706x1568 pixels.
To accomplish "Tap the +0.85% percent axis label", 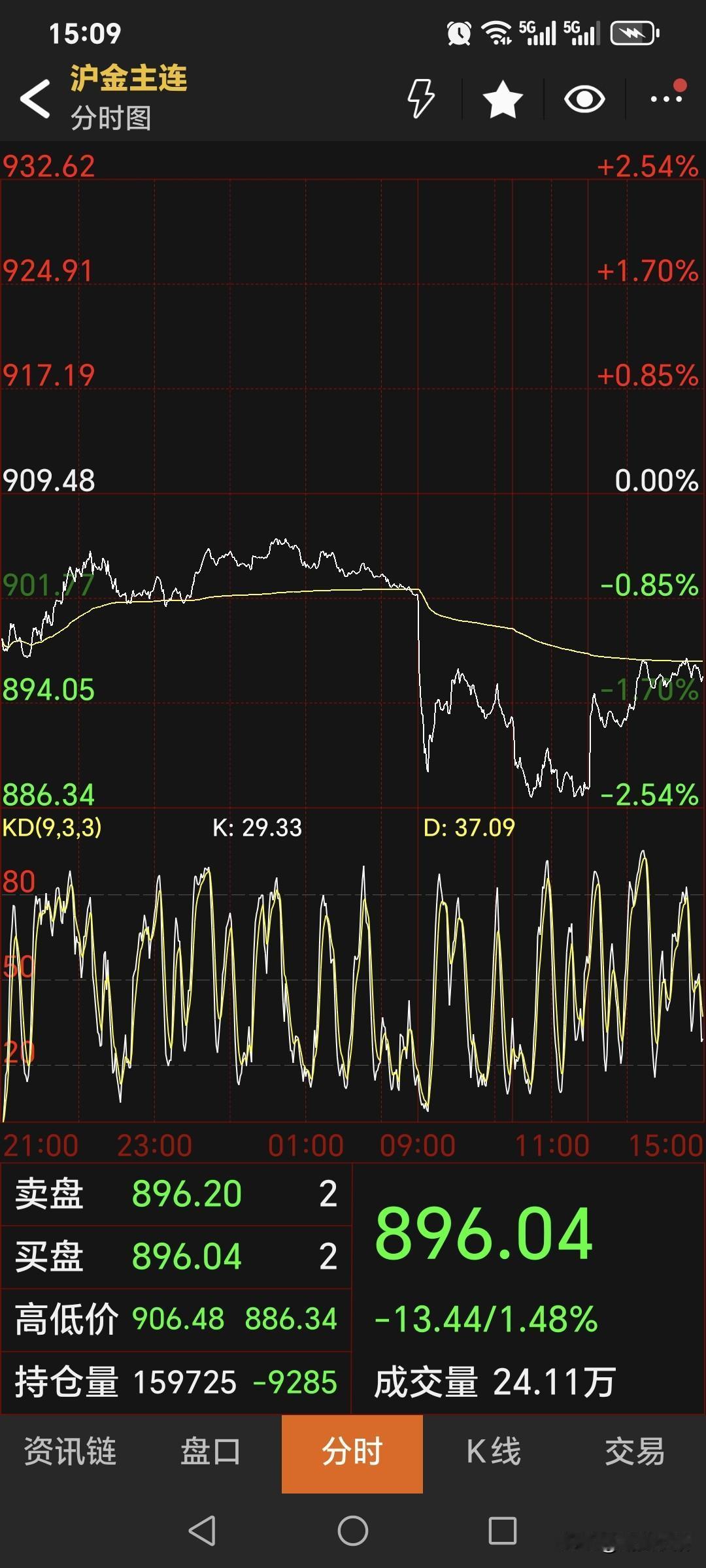I will (x=648, y=375).
